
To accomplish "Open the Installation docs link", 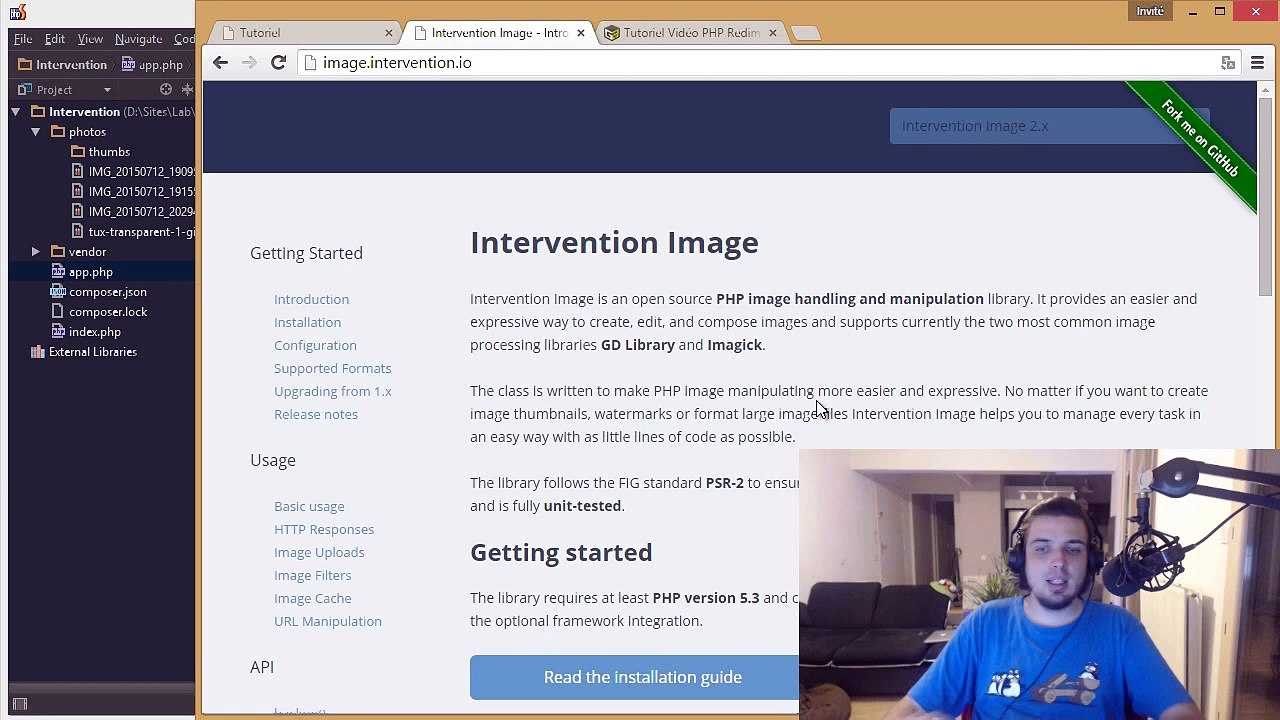I will pos(307,322).
